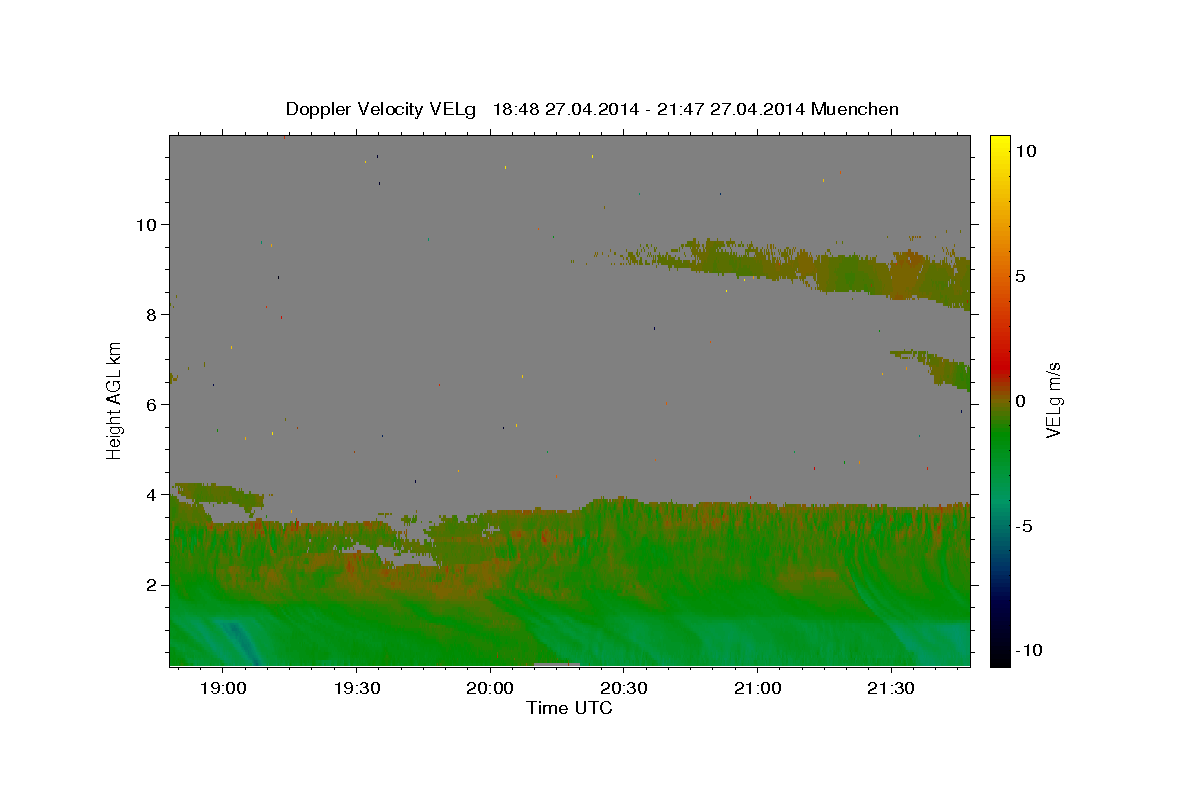The image size is (1200, 800).
Task: Click the 20:30 time tick label
Action: pyautogui.click(x=623, y=689)
